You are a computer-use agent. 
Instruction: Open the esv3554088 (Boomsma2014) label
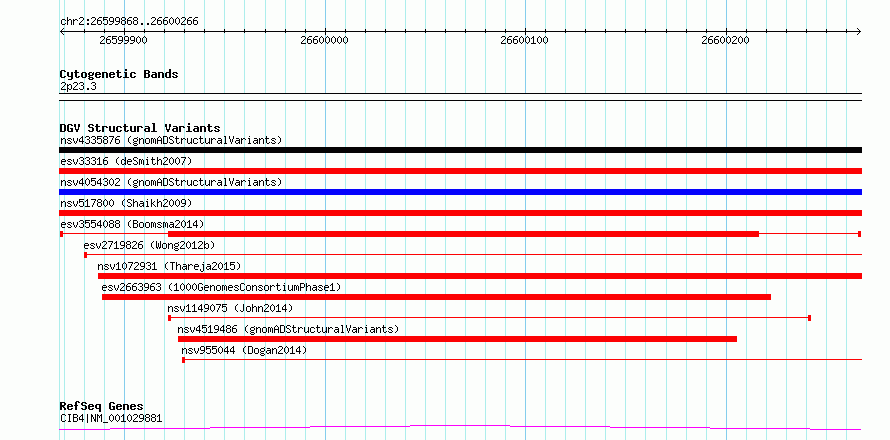click(x=132, y=224)
